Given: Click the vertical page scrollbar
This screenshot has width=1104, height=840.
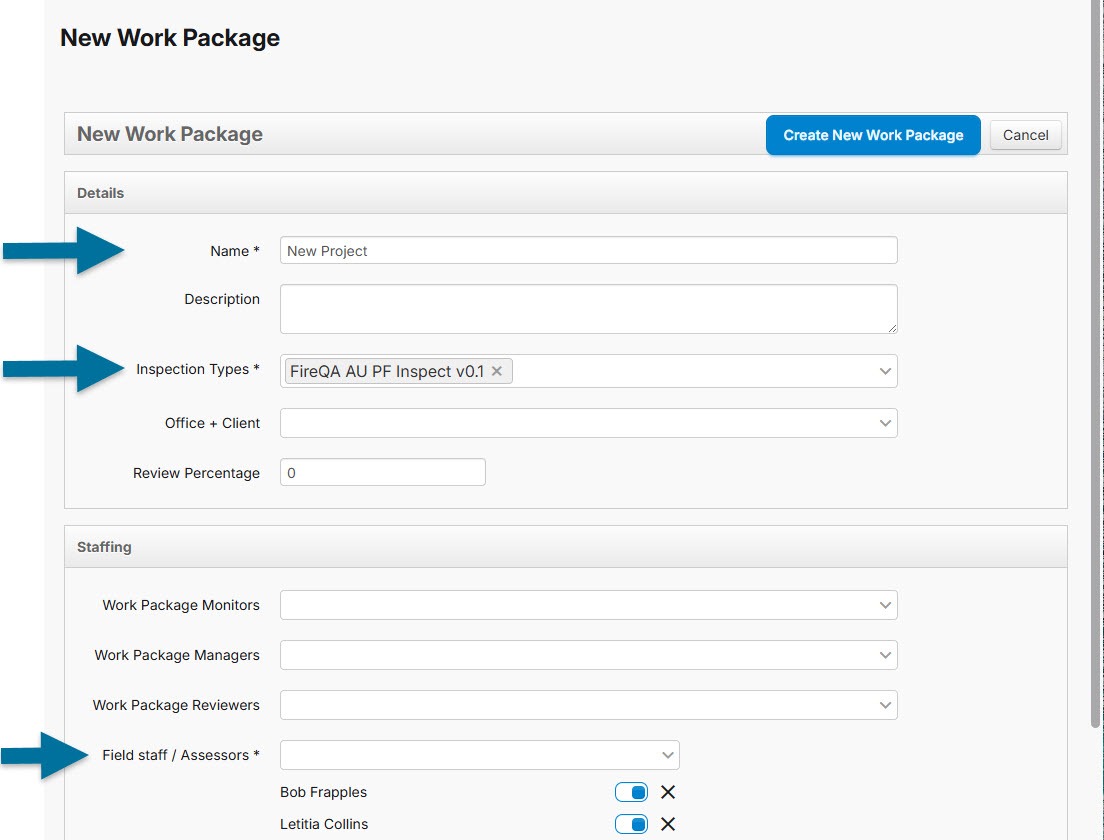Looking at the screenshot, I should click(1097, 360).
